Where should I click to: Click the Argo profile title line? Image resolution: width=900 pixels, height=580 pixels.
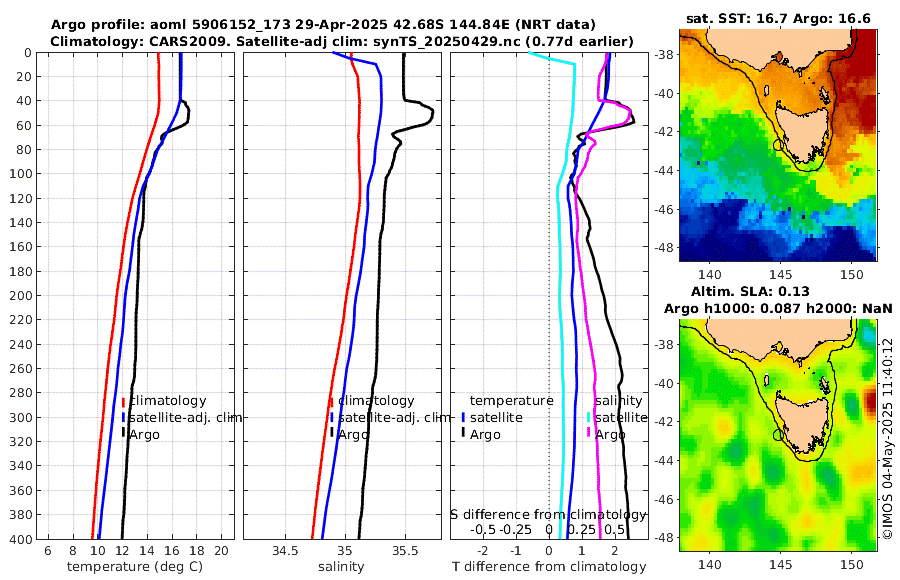pos(323,25)
